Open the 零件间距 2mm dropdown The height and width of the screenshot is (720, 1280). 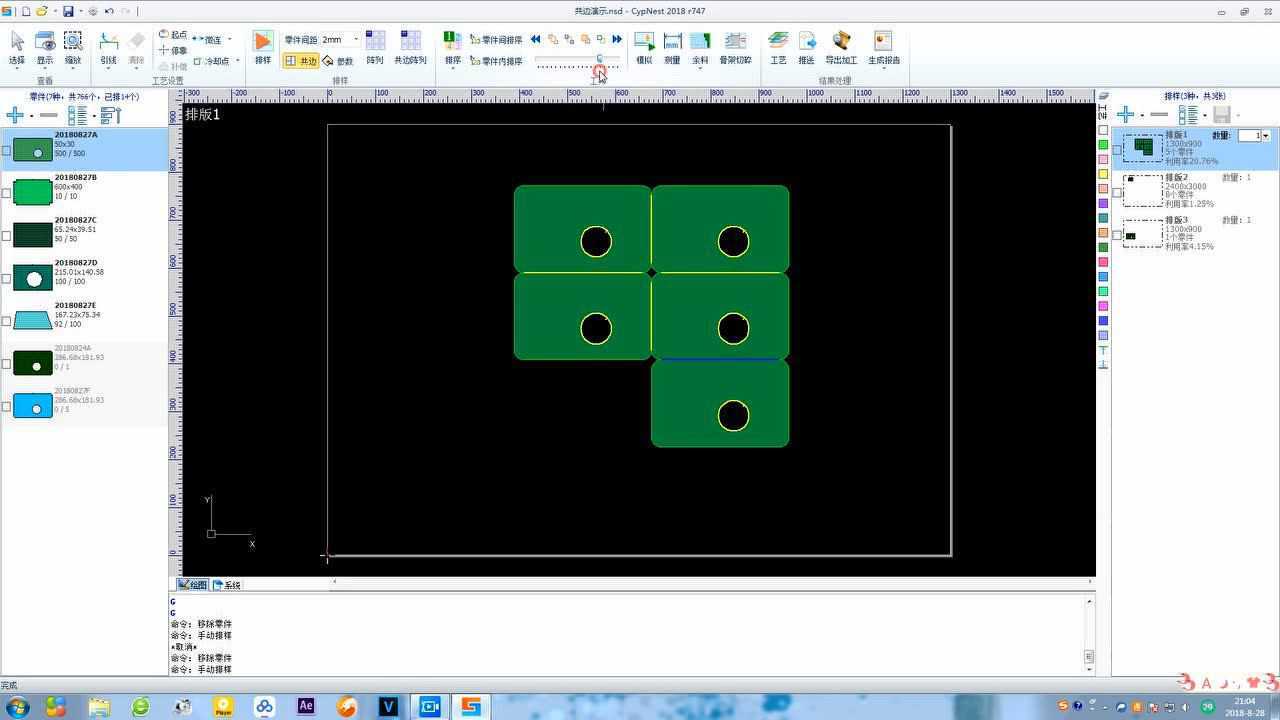(356, 40)
